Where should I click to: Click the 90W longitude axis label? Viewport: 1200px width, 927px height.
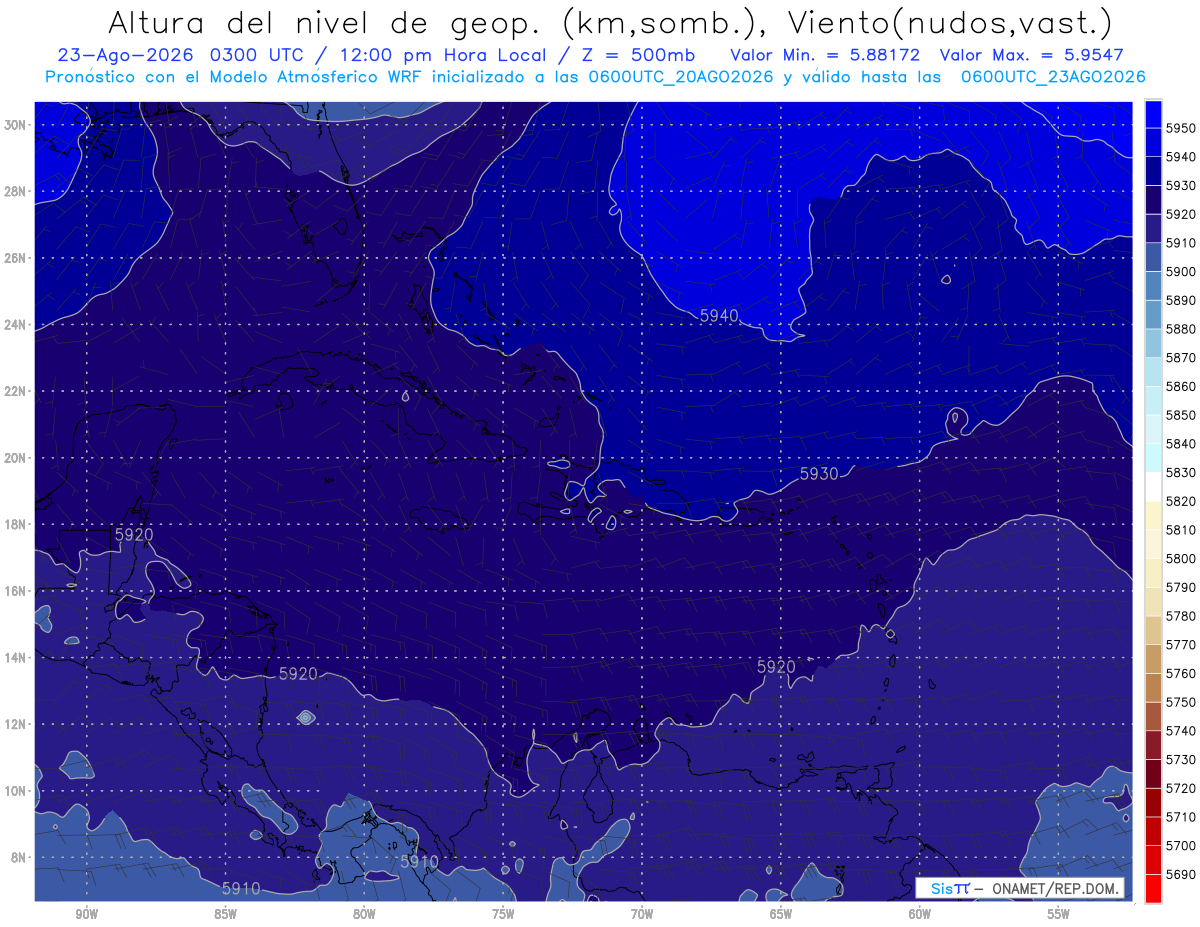pyautogui.click(x=87, y=915)
